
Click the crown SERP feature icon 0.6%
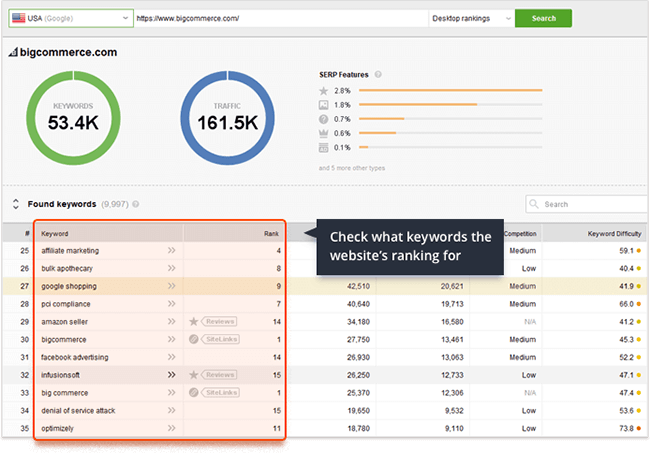click(x=323, y=133)
